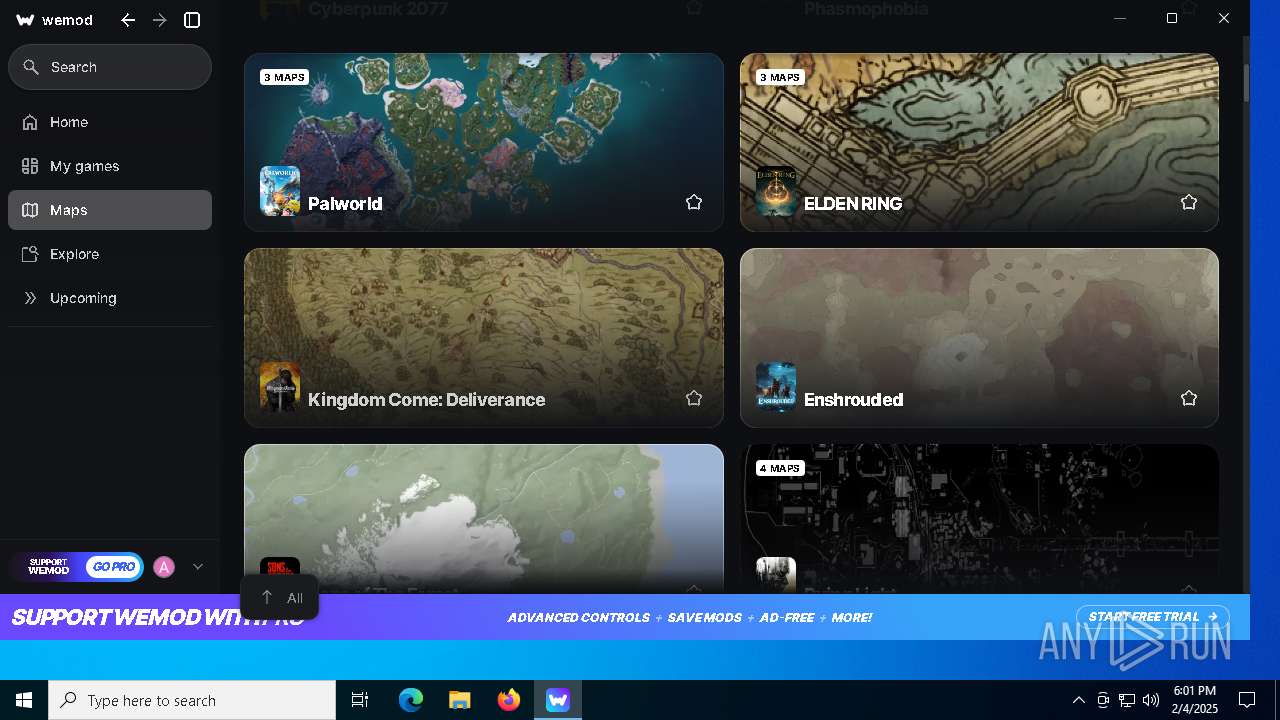This screenshot has height=720, width=1280.
Task: Favorite Palworld with its star icon
Action: 694,202
